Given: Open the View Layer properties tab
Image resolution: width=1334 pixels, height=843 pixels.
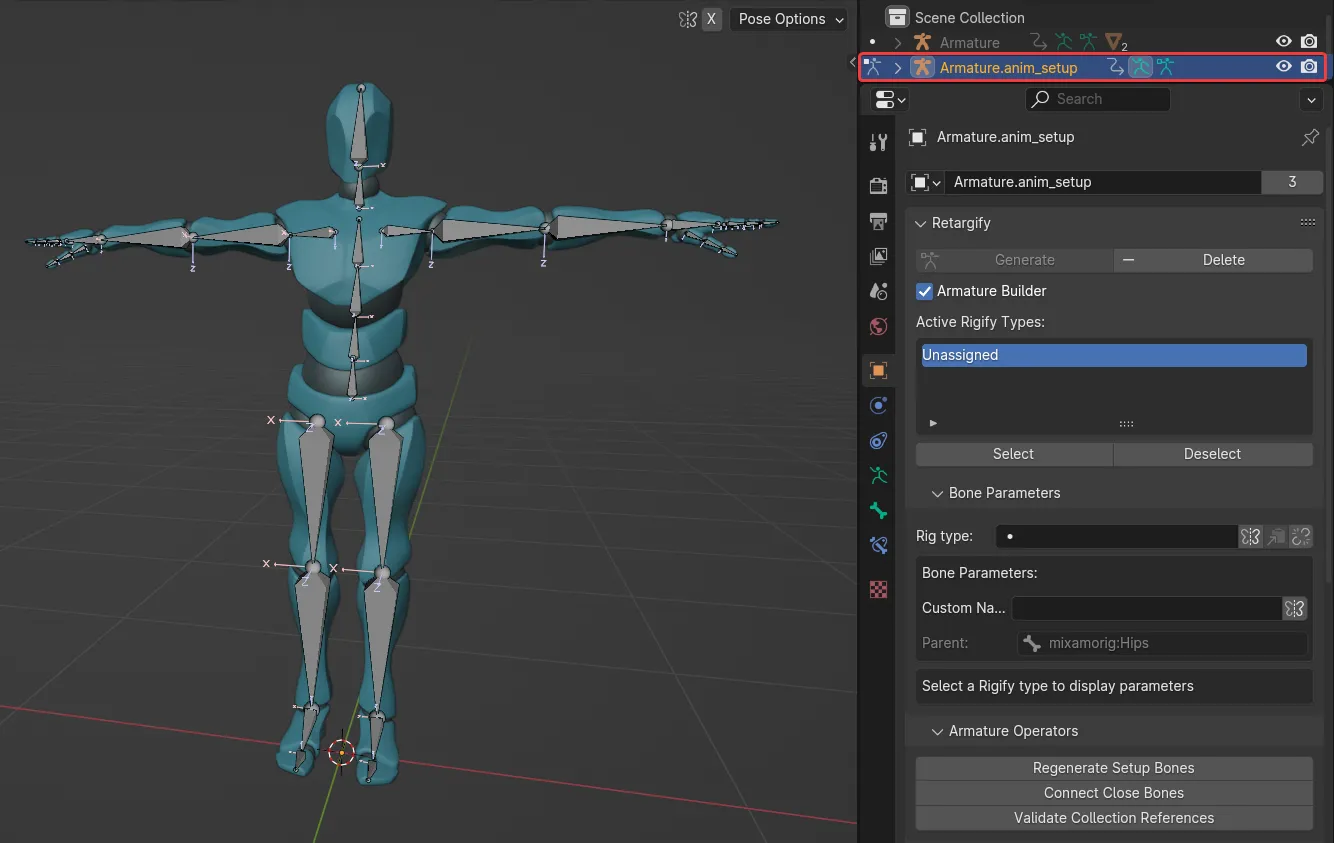Looking at the screenshot, I should [x=879, y=257].
